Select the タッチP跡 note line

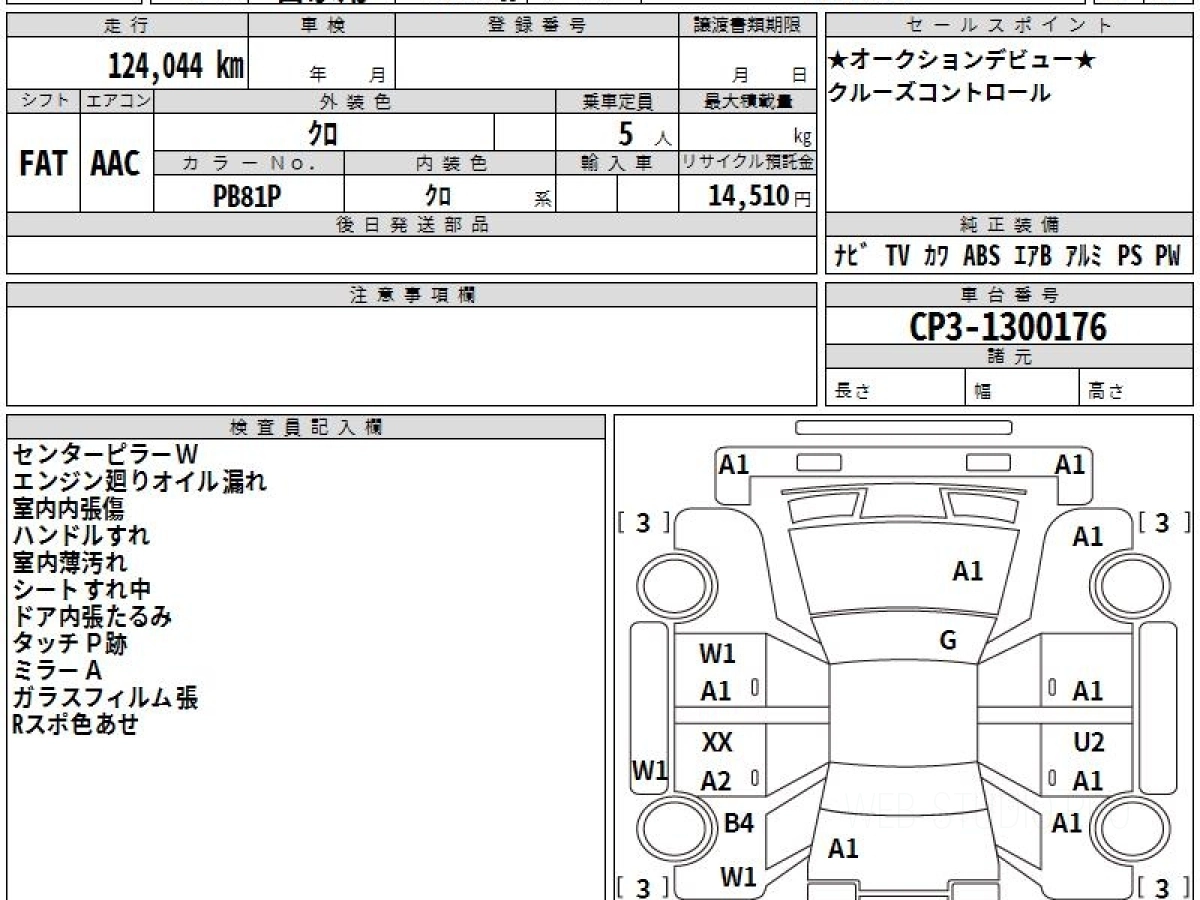point(69,644)
